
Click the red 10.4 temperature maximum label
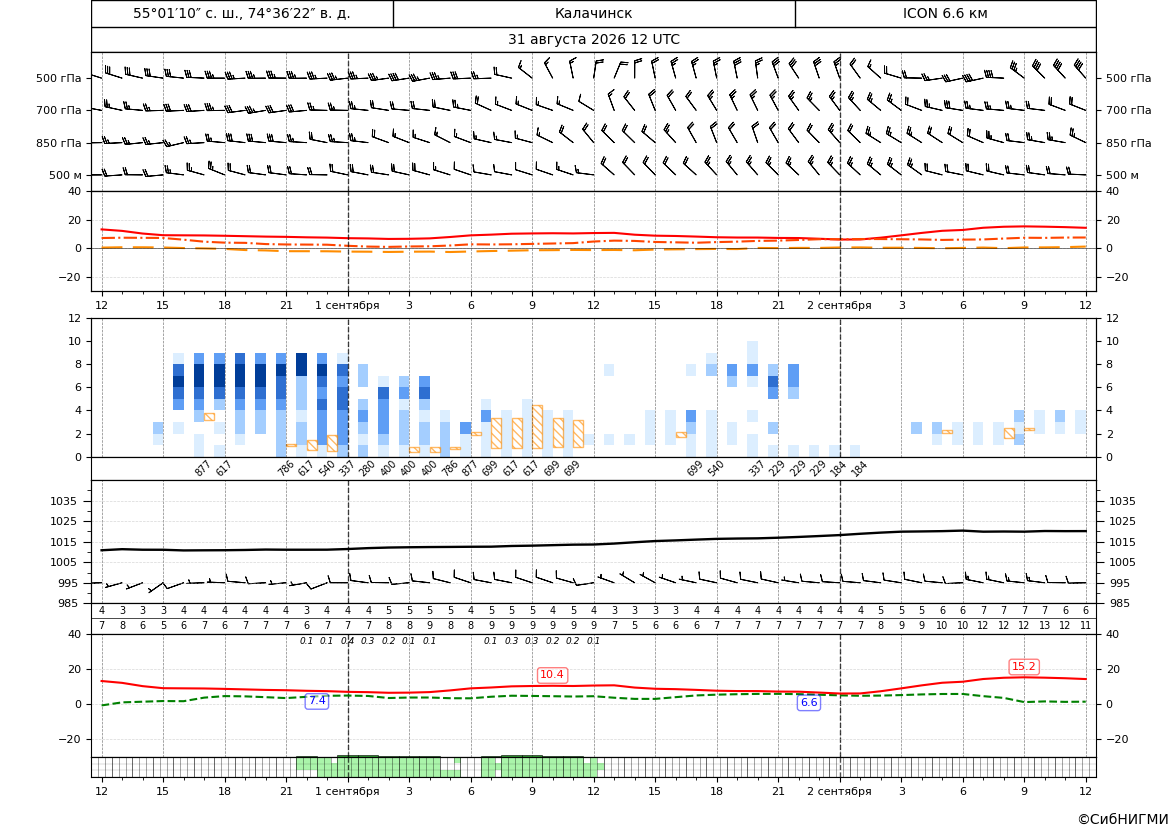pos(552,675)
